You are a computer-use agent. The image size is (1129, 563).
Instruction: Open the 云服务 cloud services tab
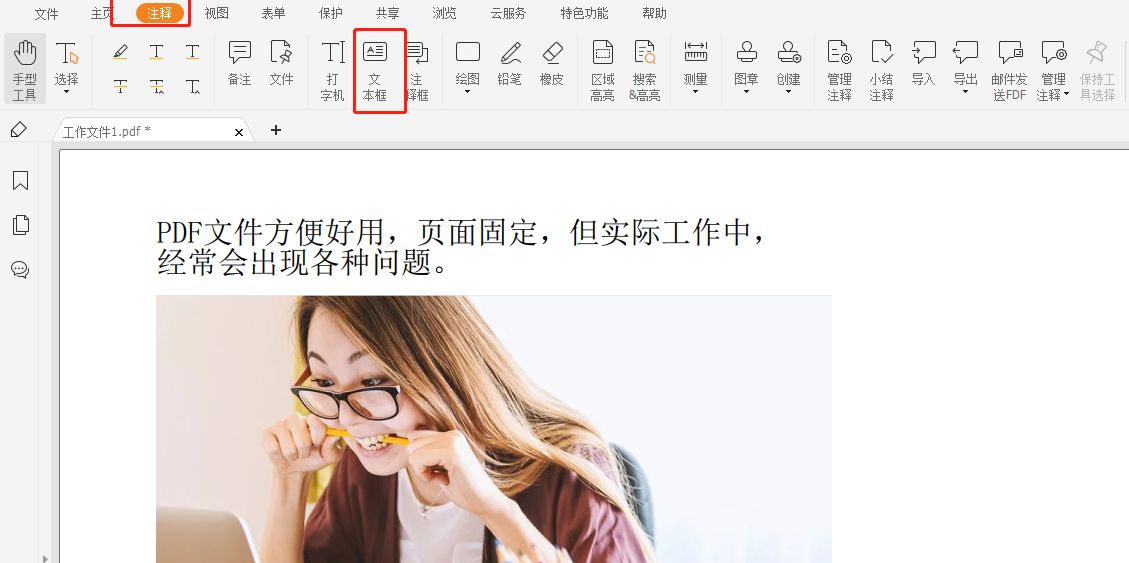508,14
